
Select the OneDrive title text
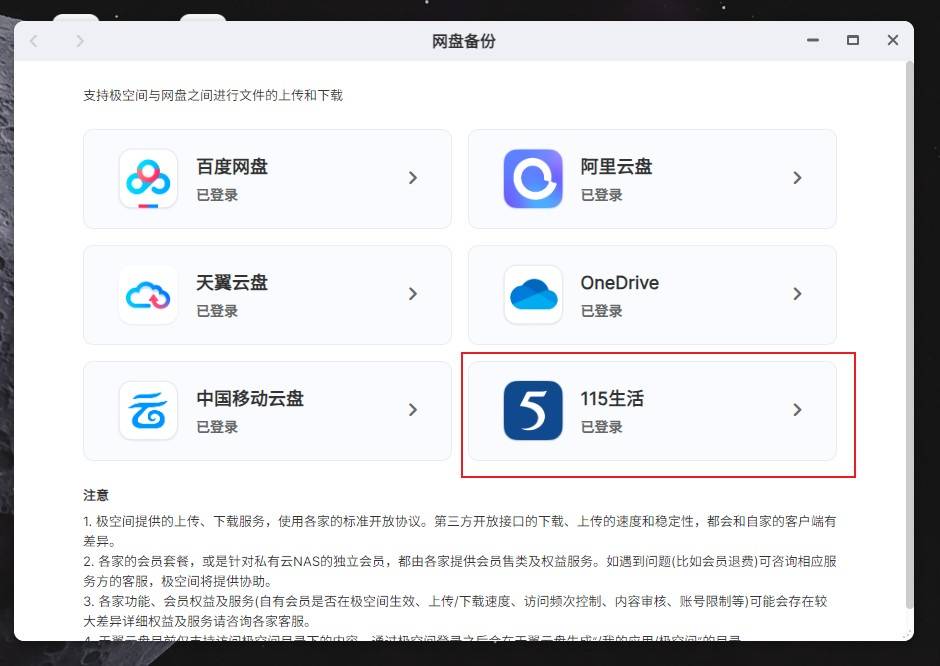(x=620, y=282)
